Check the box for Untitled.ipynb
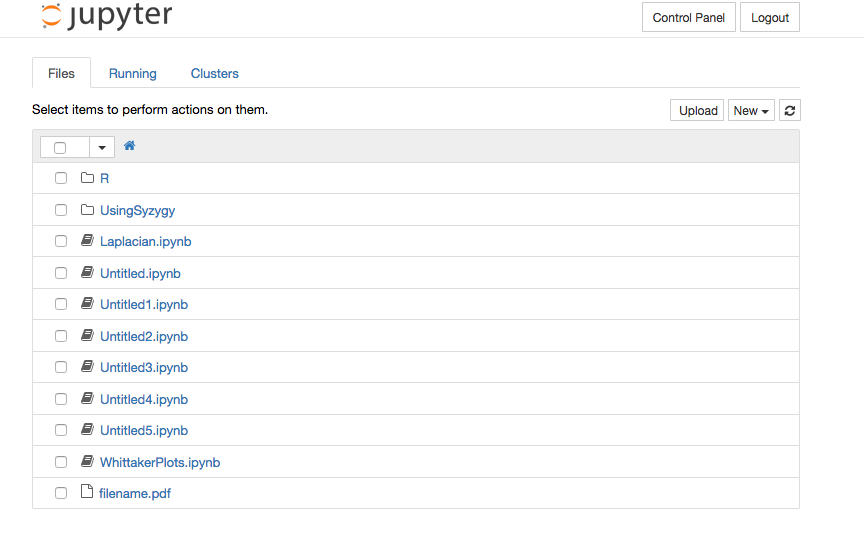 61,273
